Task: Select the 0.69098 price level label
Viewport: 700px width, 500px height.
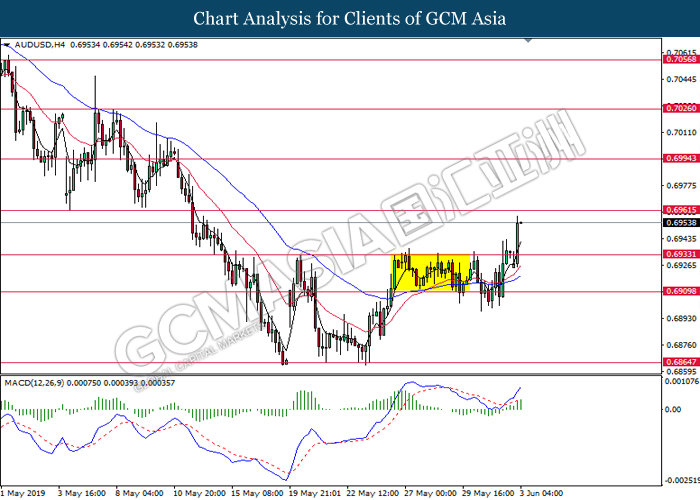Action: pos(681,292)
